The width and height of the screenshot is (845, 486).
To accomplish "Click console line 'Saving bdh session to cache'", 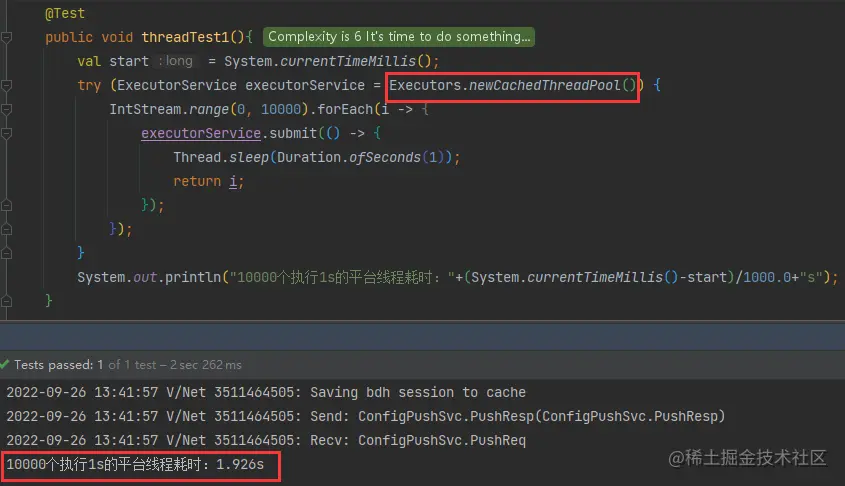I will pos(266,392).
